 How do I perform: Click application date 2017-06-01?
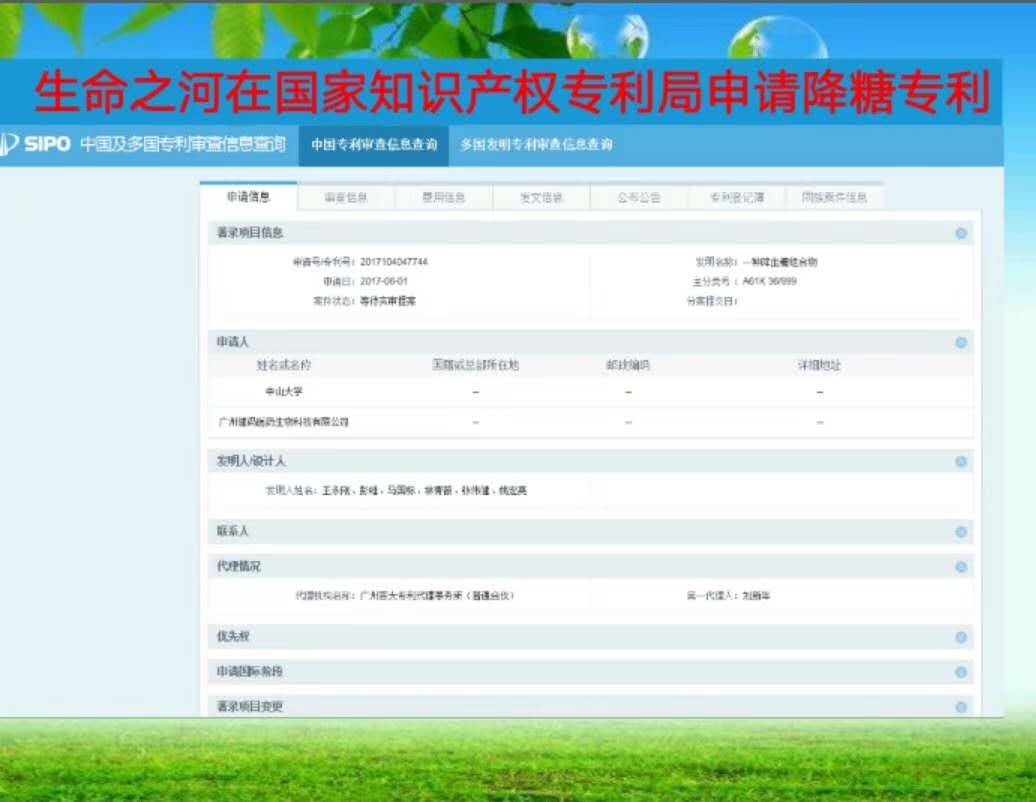[384, 281]
